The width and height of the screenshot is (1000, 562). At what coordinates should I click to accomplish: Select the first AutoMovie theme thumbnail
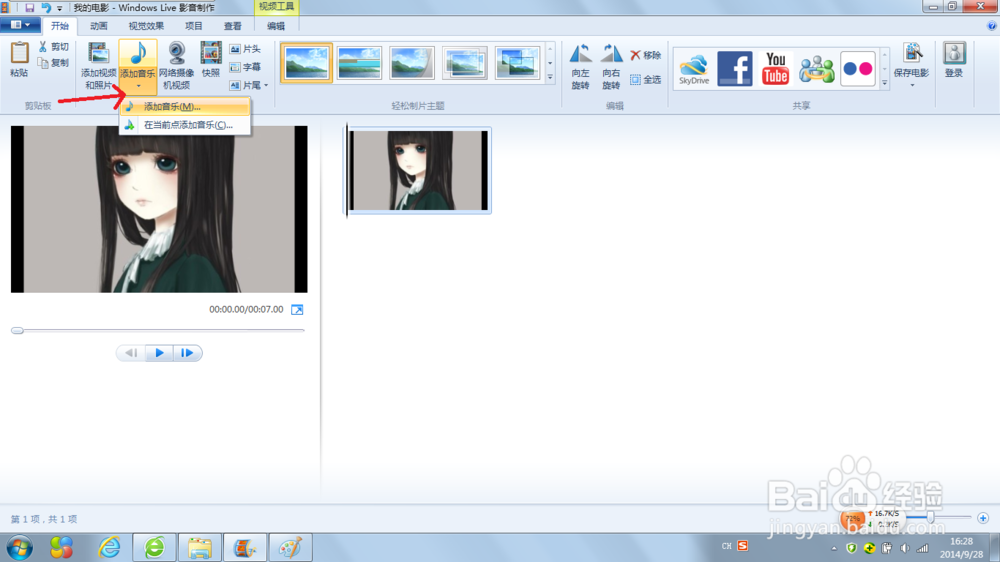pyautogui.click(x=307, y=63)
